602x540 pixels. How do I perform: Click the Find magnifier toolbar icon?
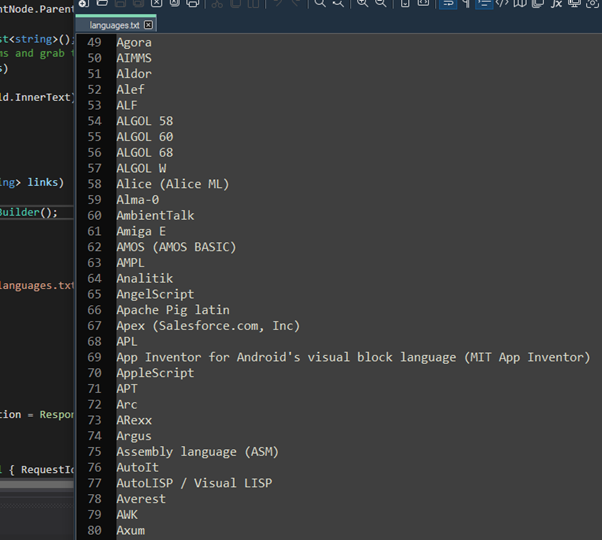[319, 3]
